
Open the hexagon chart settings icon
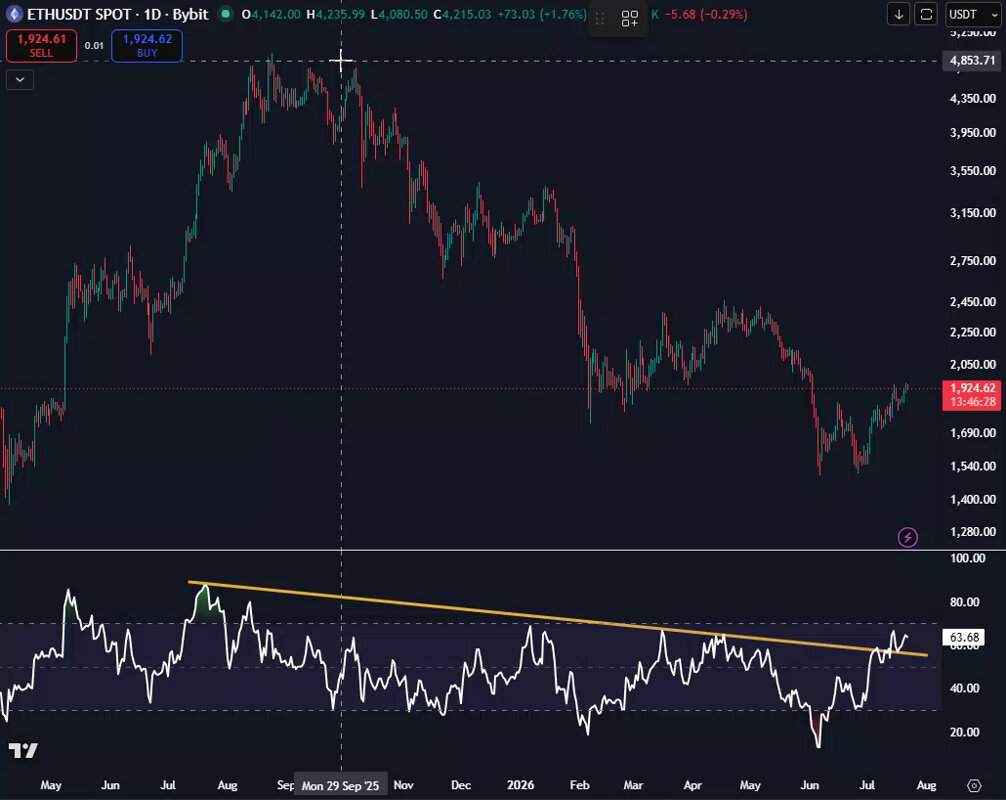pyautogui.click(x=974, y=785)
